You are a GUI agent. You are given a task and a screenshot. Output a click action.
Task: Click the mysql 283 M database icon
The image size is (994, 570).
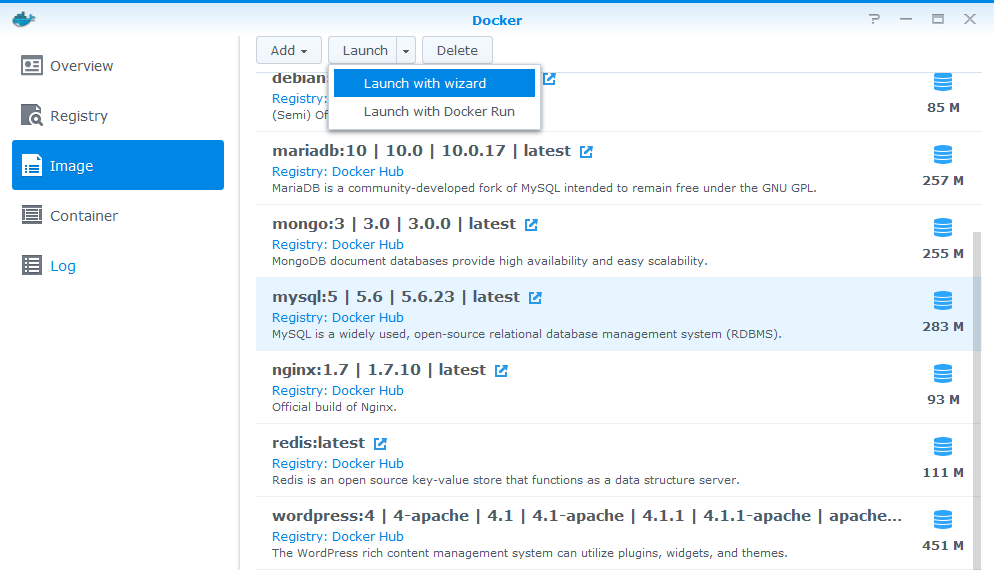coord(943,301)
